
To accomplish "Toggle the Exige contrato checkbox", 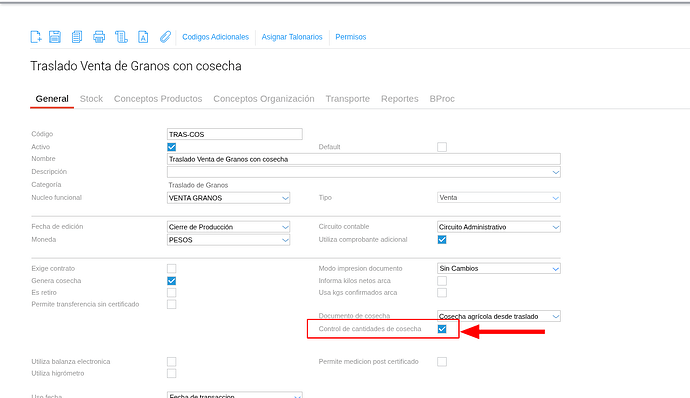I will tap(172, 269).
